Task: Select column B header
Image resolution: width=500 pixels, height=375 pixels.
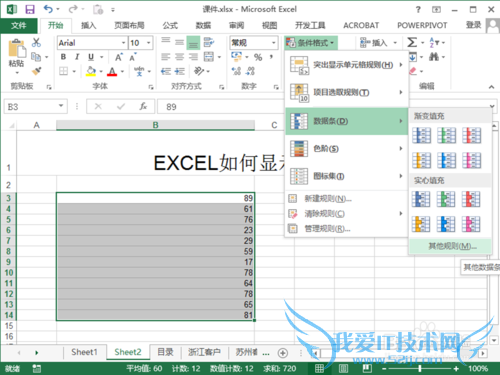Action: click(x=155, y=125)
